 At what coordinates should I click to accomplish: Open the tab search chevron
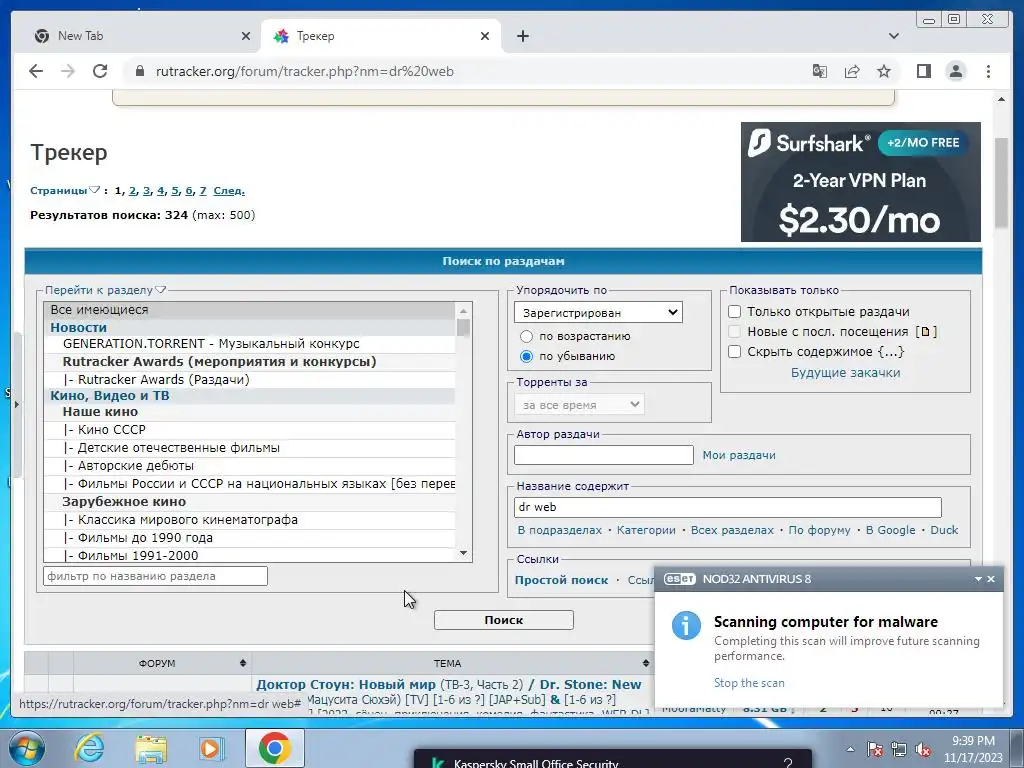coord(893,36)
